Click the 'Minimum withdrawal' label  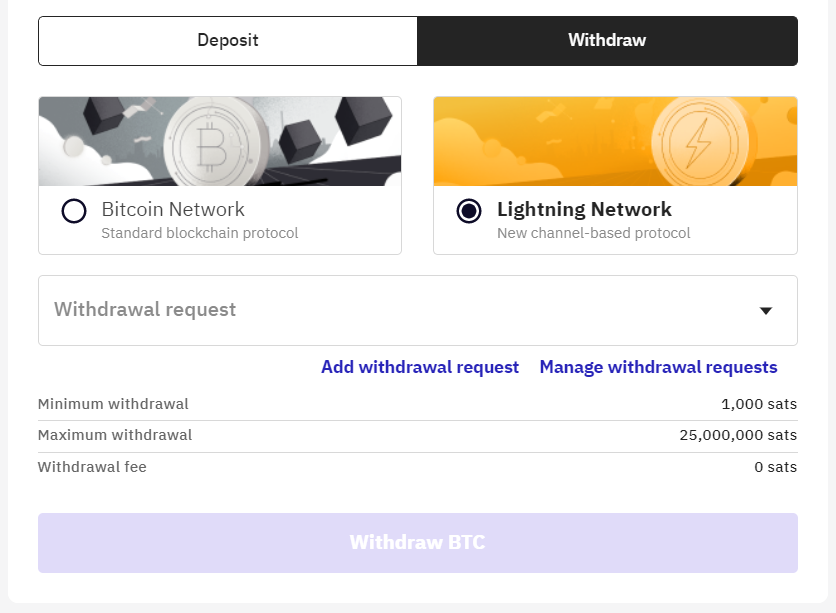click(113, 404)
